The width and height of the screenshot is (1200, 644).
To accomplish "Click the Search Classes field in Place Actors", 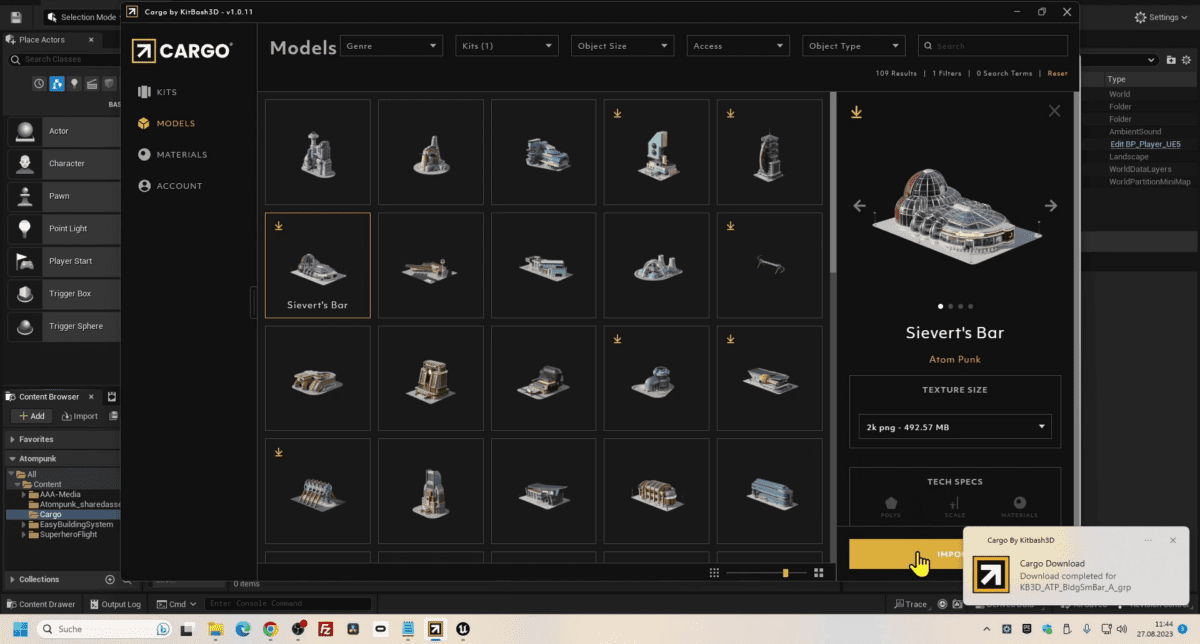I will point(62,60).
